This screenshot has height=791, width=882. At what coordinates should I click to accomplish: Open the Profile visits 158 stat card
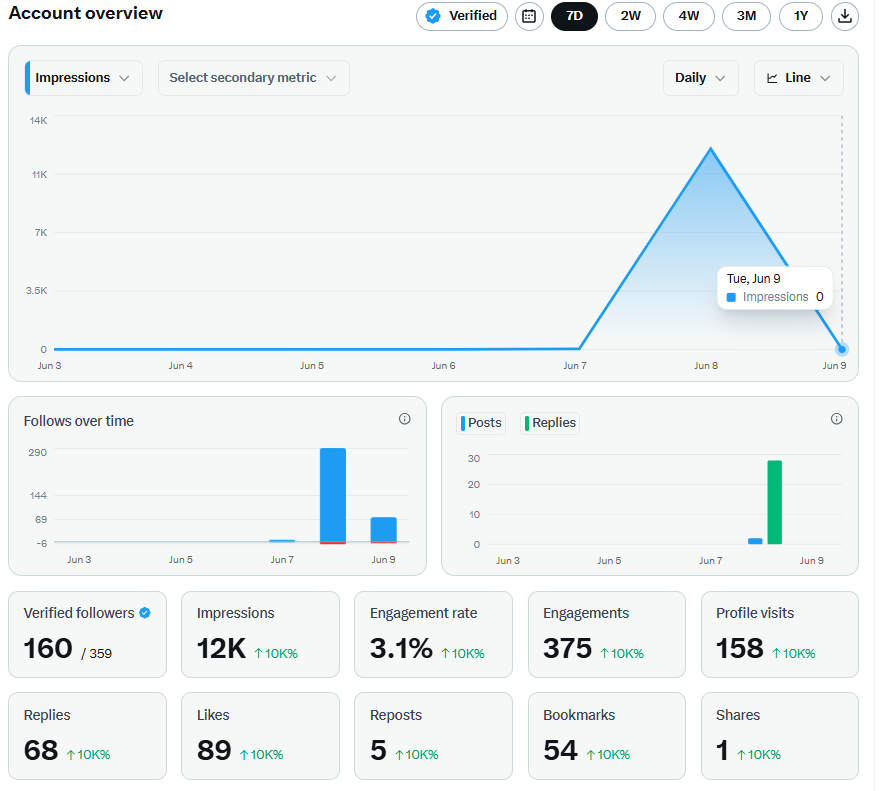pos(780,634)
